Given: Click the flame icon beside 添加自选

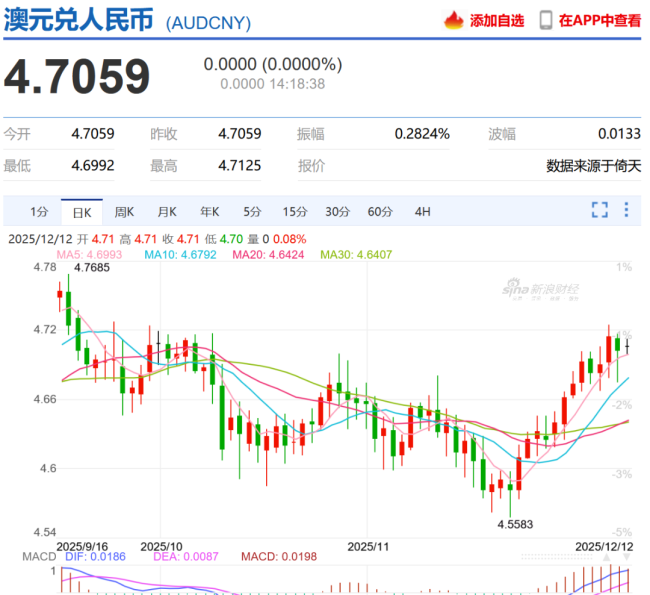Looking at the screenshot, I should coord(454,20).
